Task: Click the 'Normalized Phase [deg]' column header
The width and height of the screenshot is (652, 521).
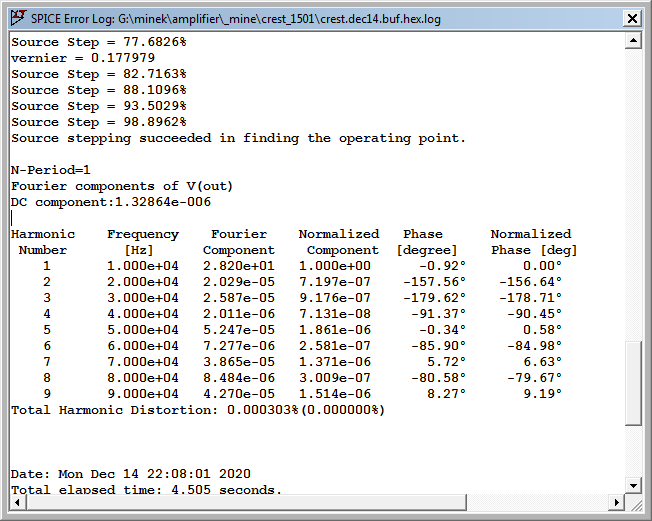Action: (533, 242)
